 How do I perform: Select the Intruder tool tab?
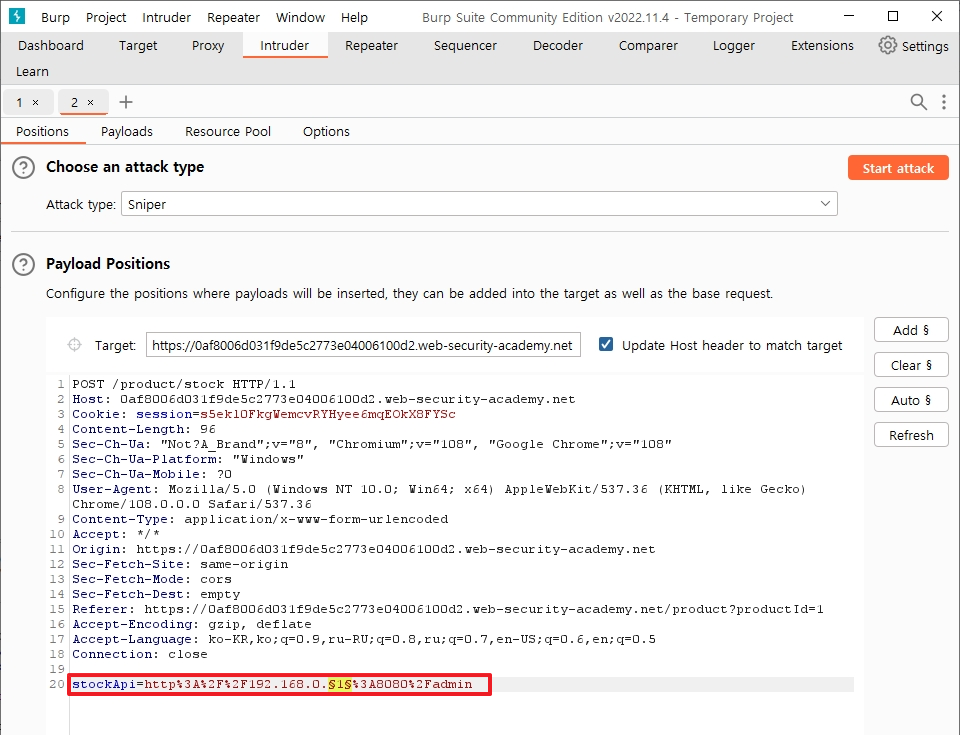tap(285, 45)
